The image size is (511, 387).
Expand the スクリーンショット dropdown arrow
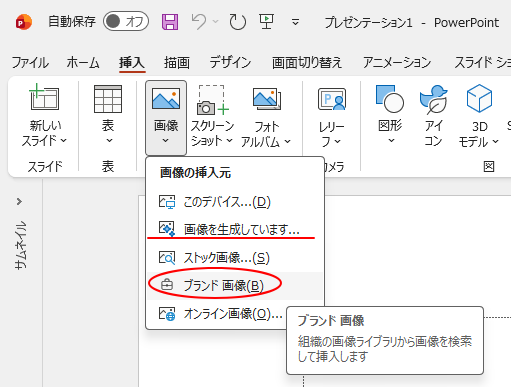pyautogui.click(x=229, y=141)
